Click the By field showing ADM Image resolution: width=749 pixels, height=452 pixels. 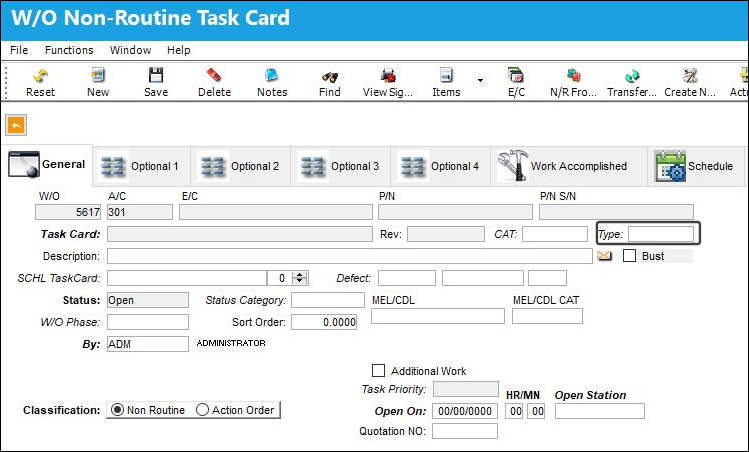coord(148,344)
